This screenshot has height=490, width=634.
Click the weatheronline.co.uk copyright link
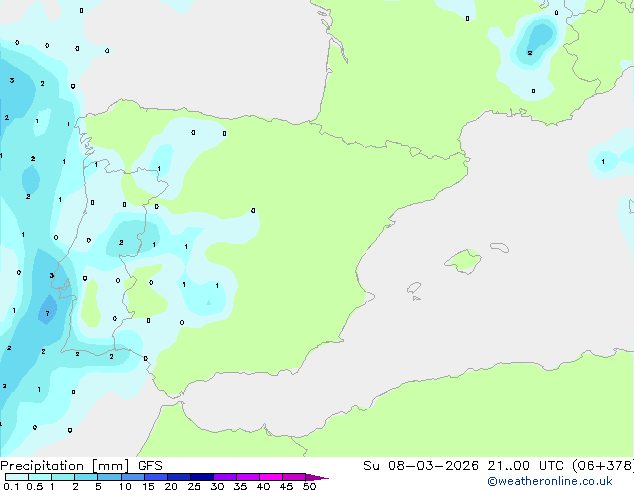point(550,481)
